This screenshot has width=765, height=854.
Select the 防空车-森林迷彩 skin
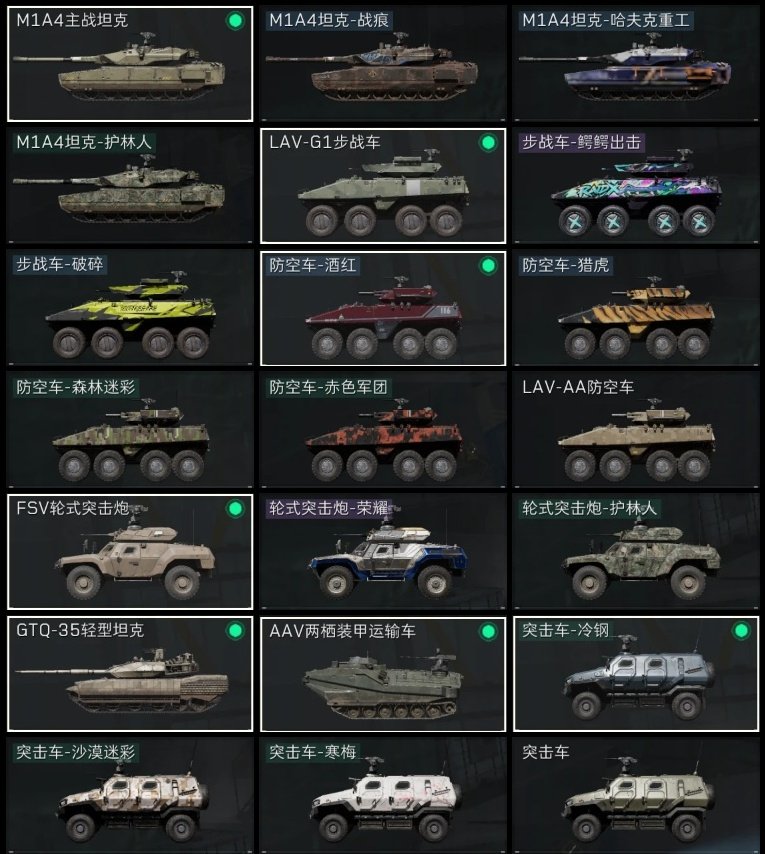(x=130, y=430)
